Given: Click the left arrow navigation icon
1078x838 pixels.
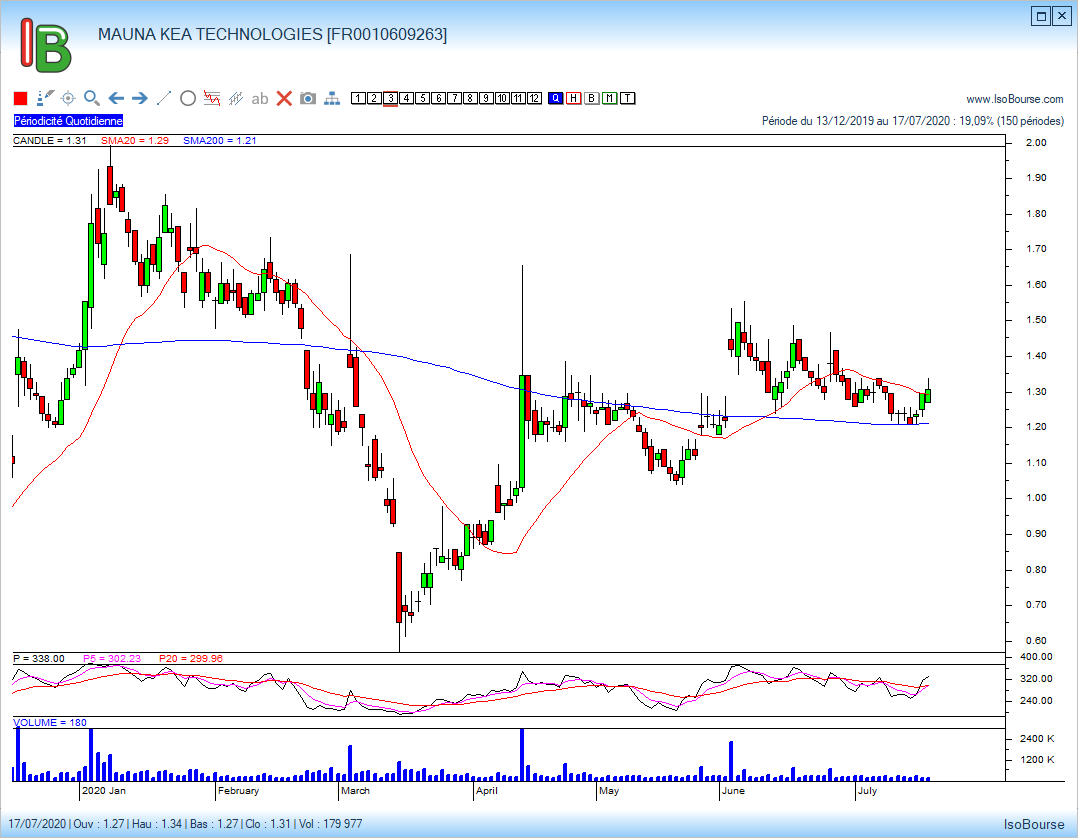Looking at the screenshot, I should (x=116, y=98).
